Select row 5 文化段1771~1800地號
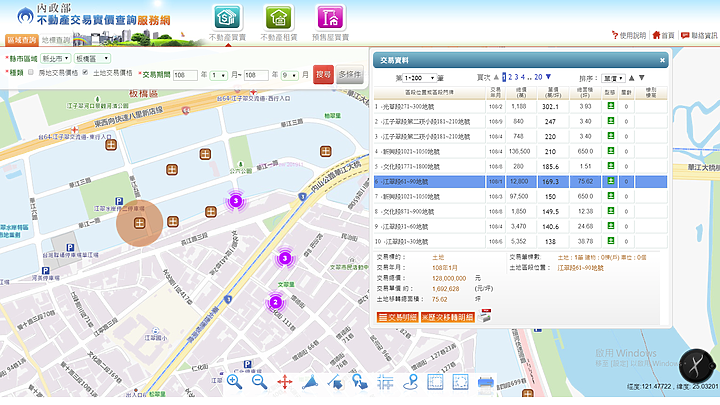 (520, 166)
